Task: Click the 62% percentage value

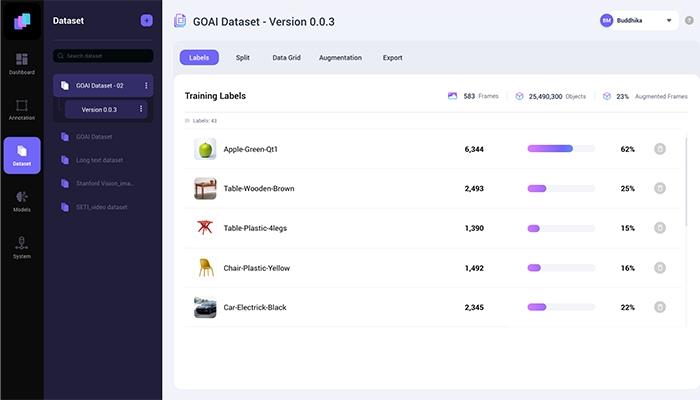Action: pyautogui.click(x=628, y=149)
